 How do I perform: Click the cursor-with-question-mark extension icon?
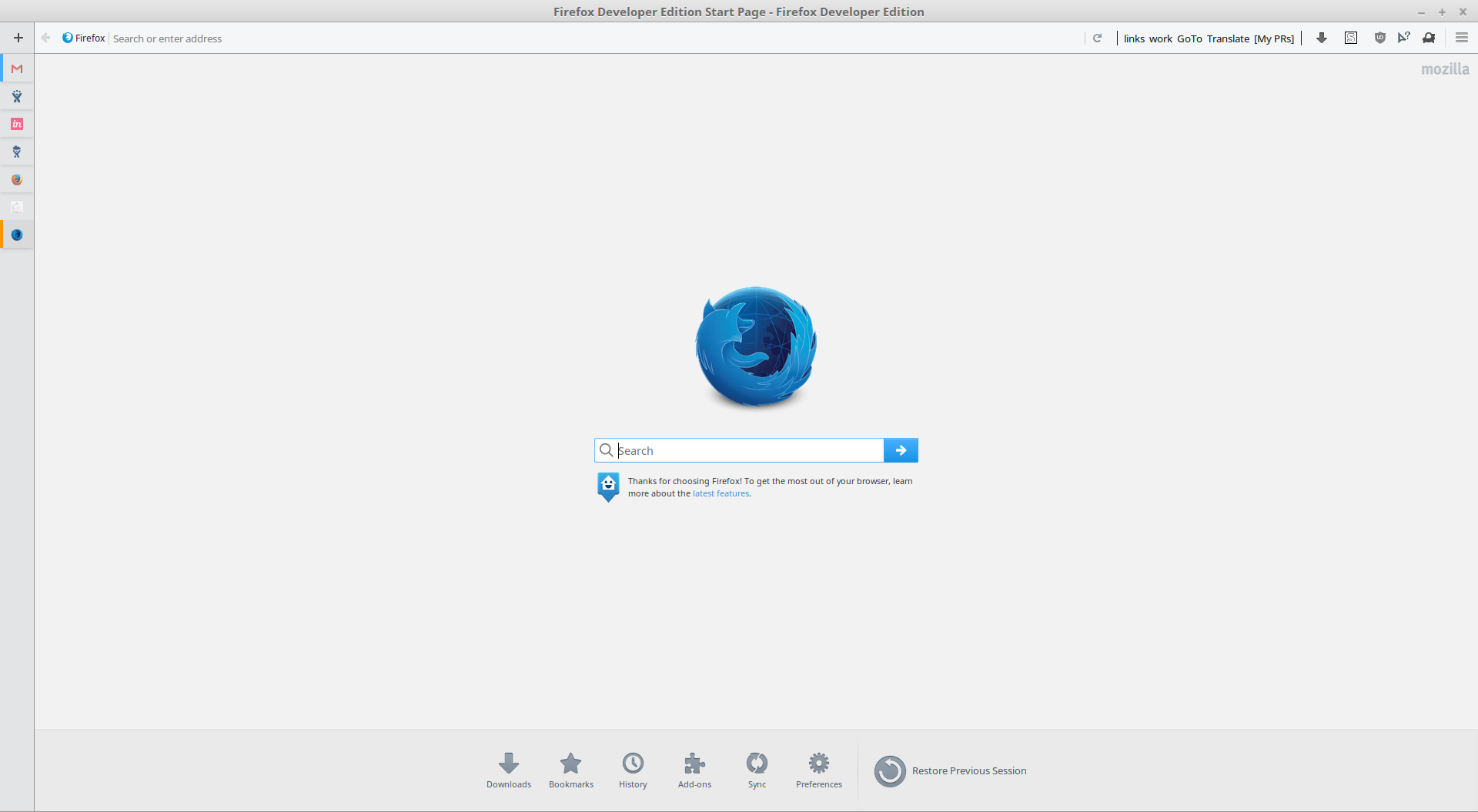[x=1404, y=38]
